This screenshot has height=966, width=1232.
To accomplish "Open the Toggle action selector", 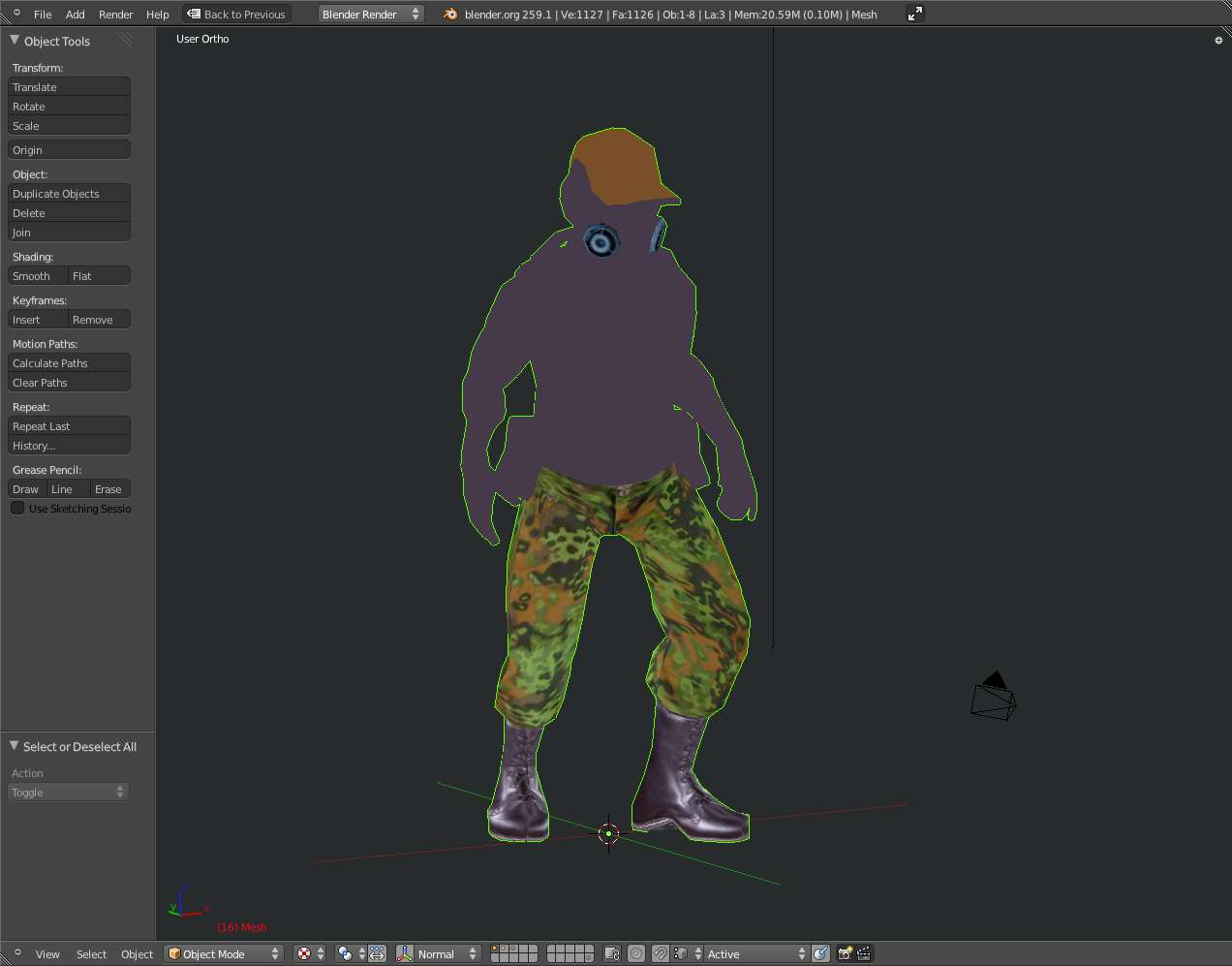I will (68, 793).
